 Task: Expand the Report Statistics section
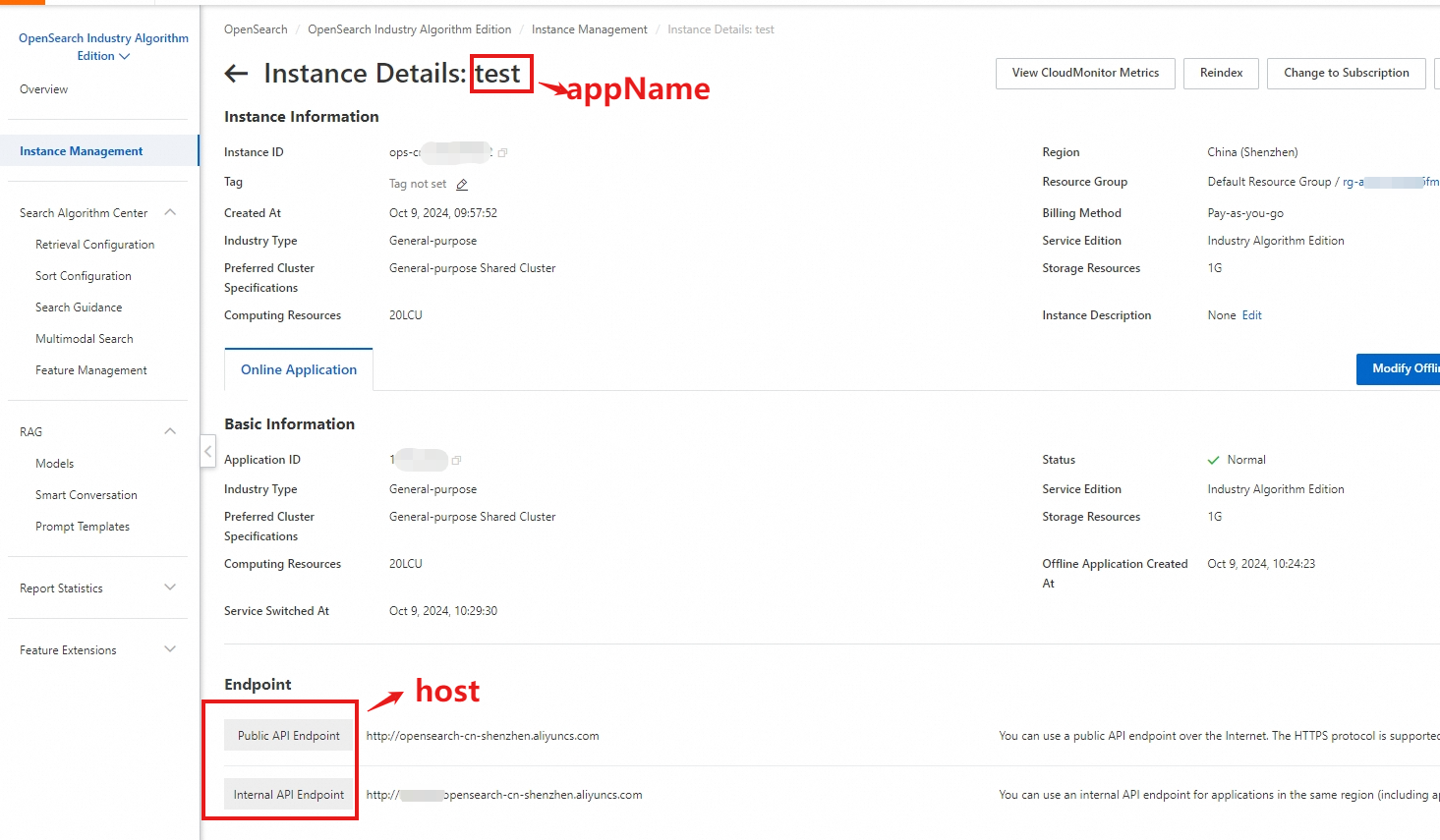(x=170, y=588)
